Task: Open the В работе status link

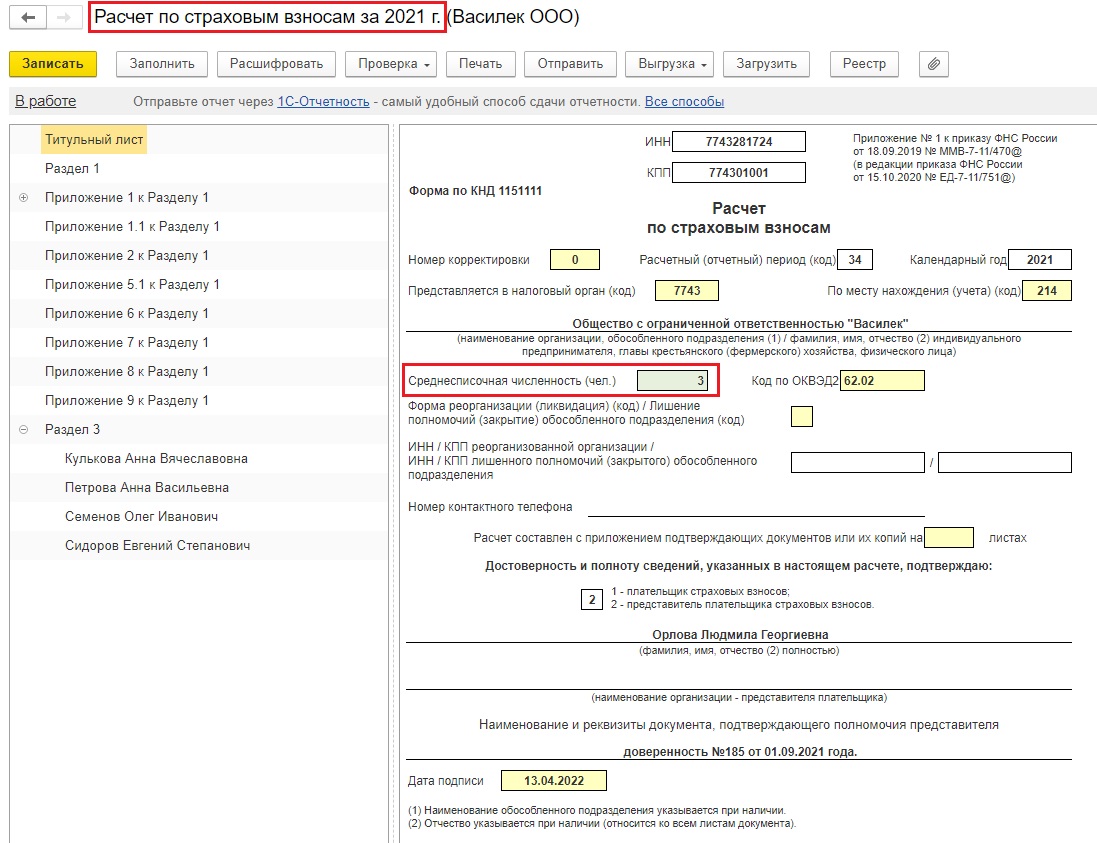Action: 45,101
